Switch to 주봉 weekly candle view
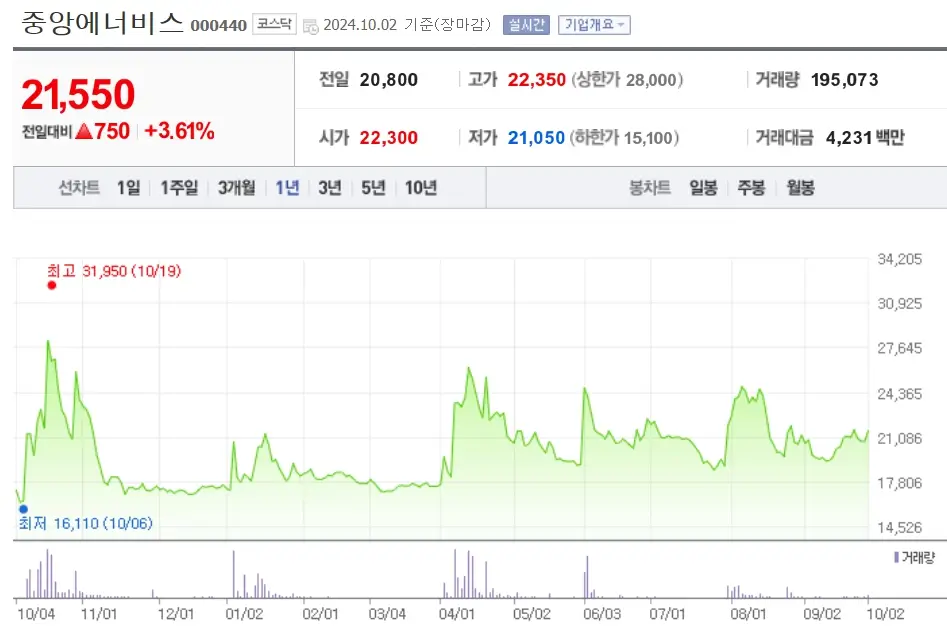This screenshot has width=947, height=633. pyautogui.click(x=750, y=187)
